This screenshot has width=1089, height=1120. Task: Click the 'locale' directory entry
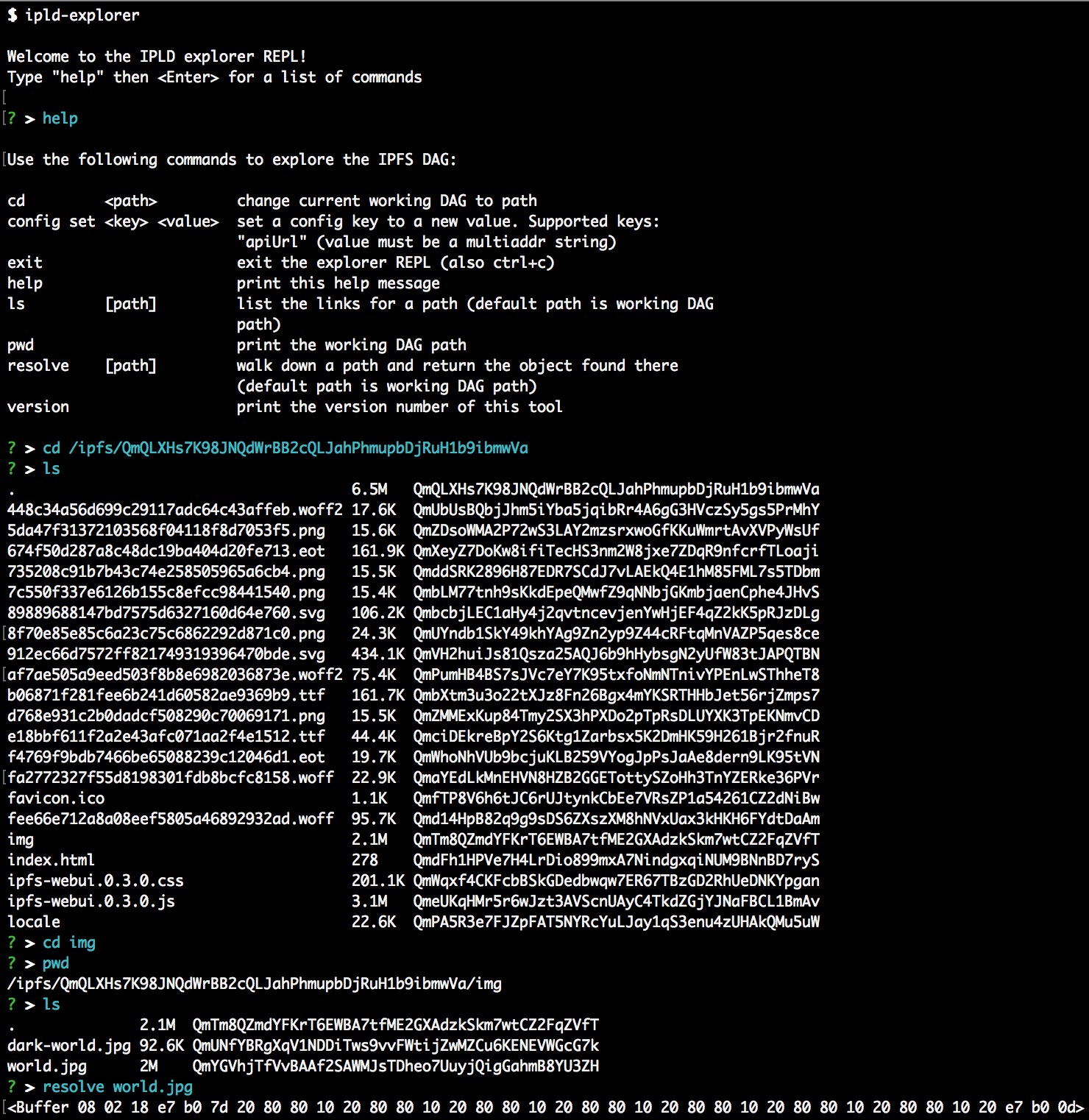coord(34,922)
